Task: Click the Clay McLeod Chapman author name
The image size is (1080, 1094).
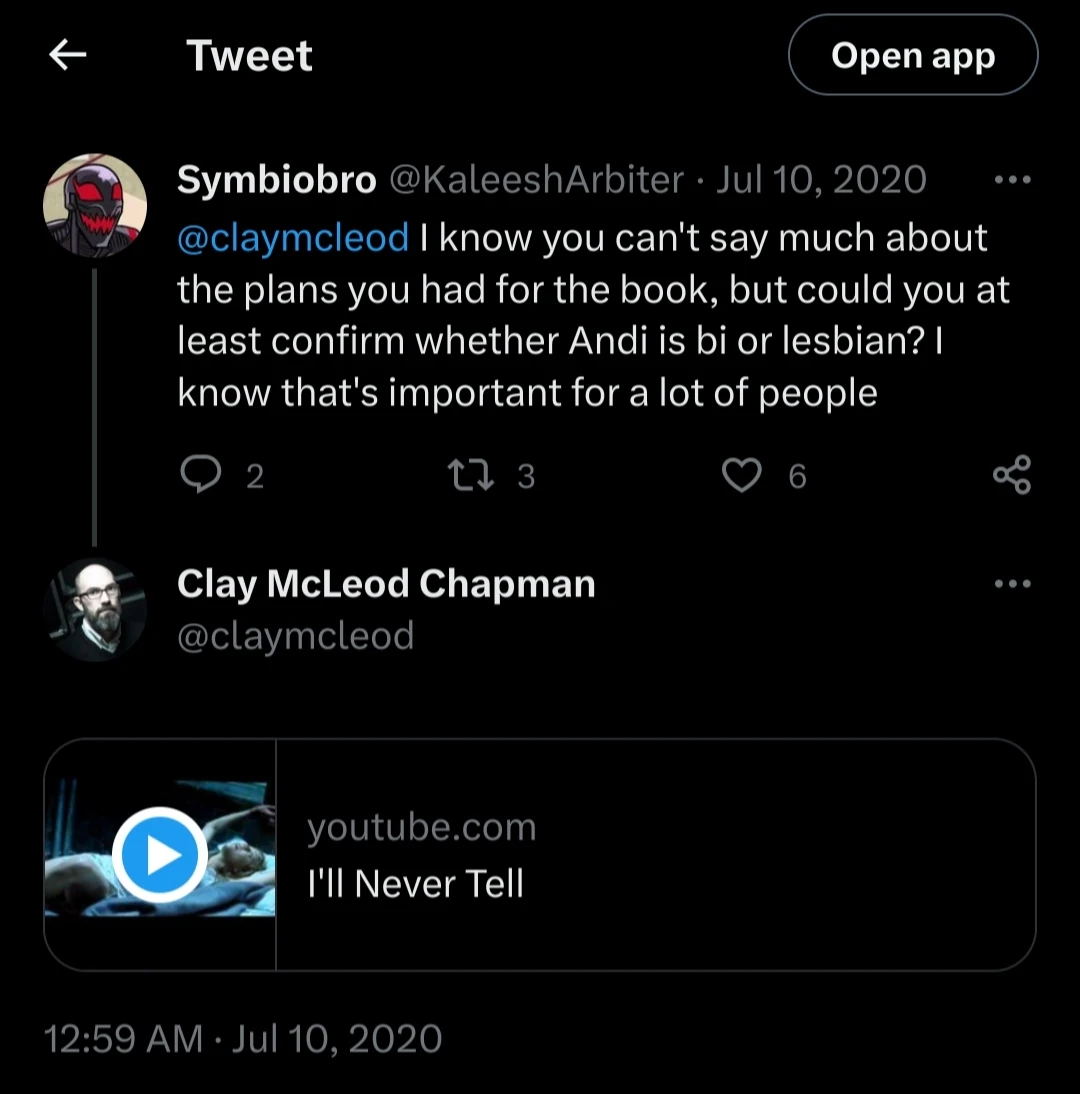Action: (386, 584)
